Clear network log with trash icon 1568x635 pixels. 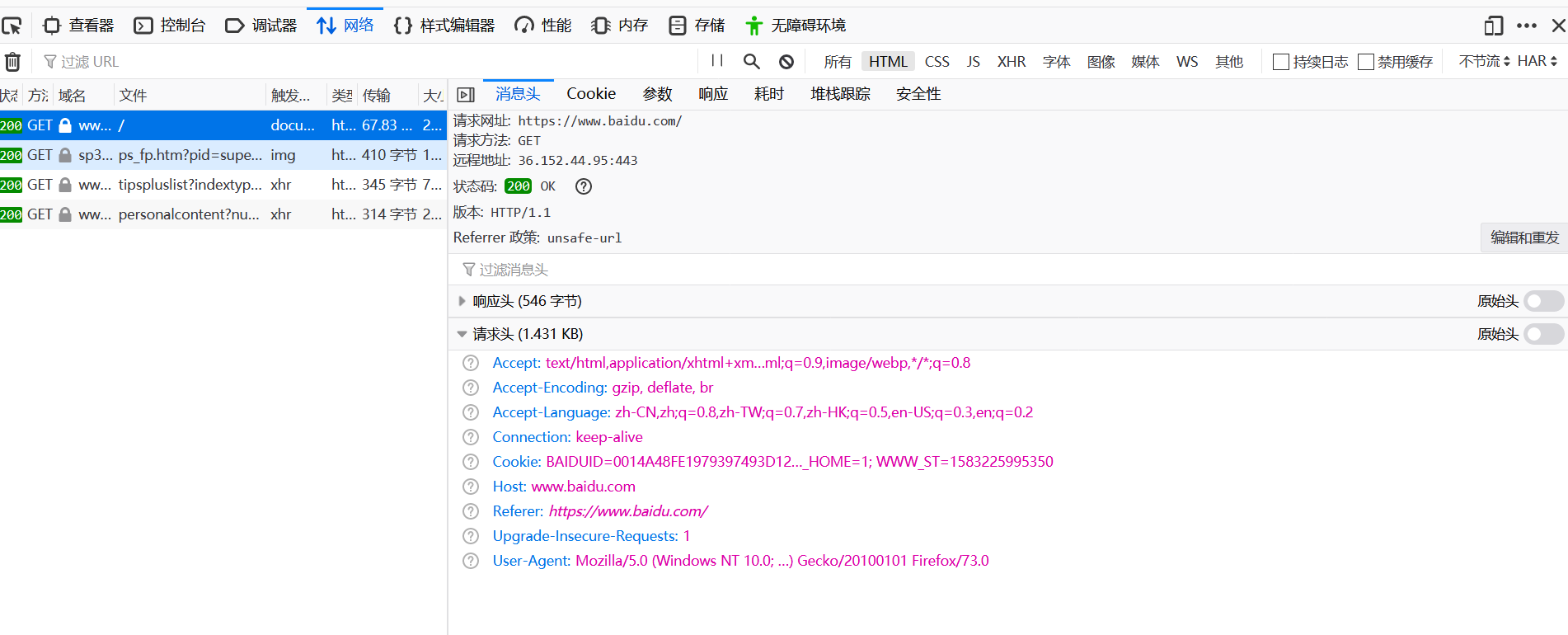click(x=12, y=62)
